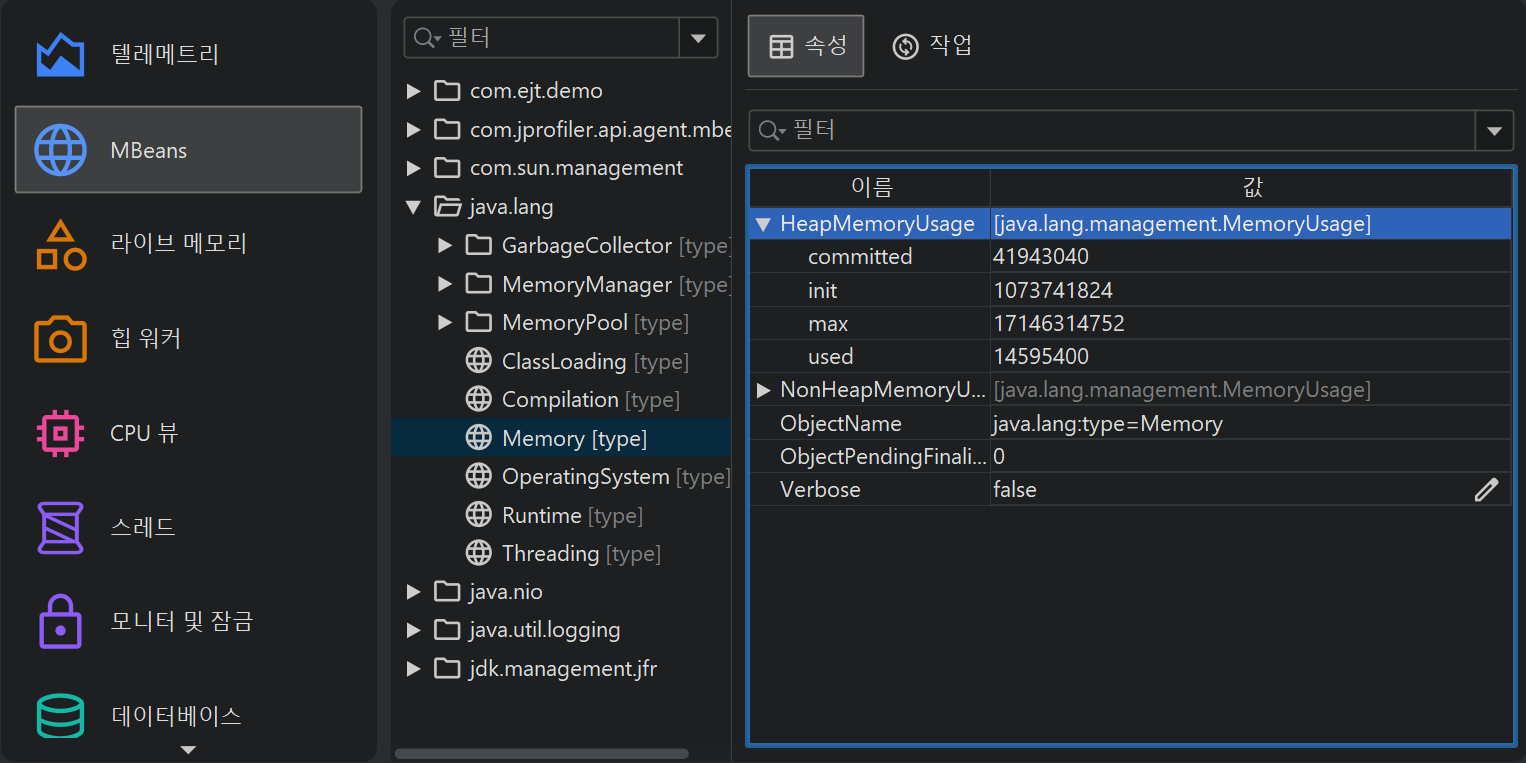Open the Telemetry (텔레메트리) section icon
This screenshot has height=763, width=1526.
coord(60,55)
